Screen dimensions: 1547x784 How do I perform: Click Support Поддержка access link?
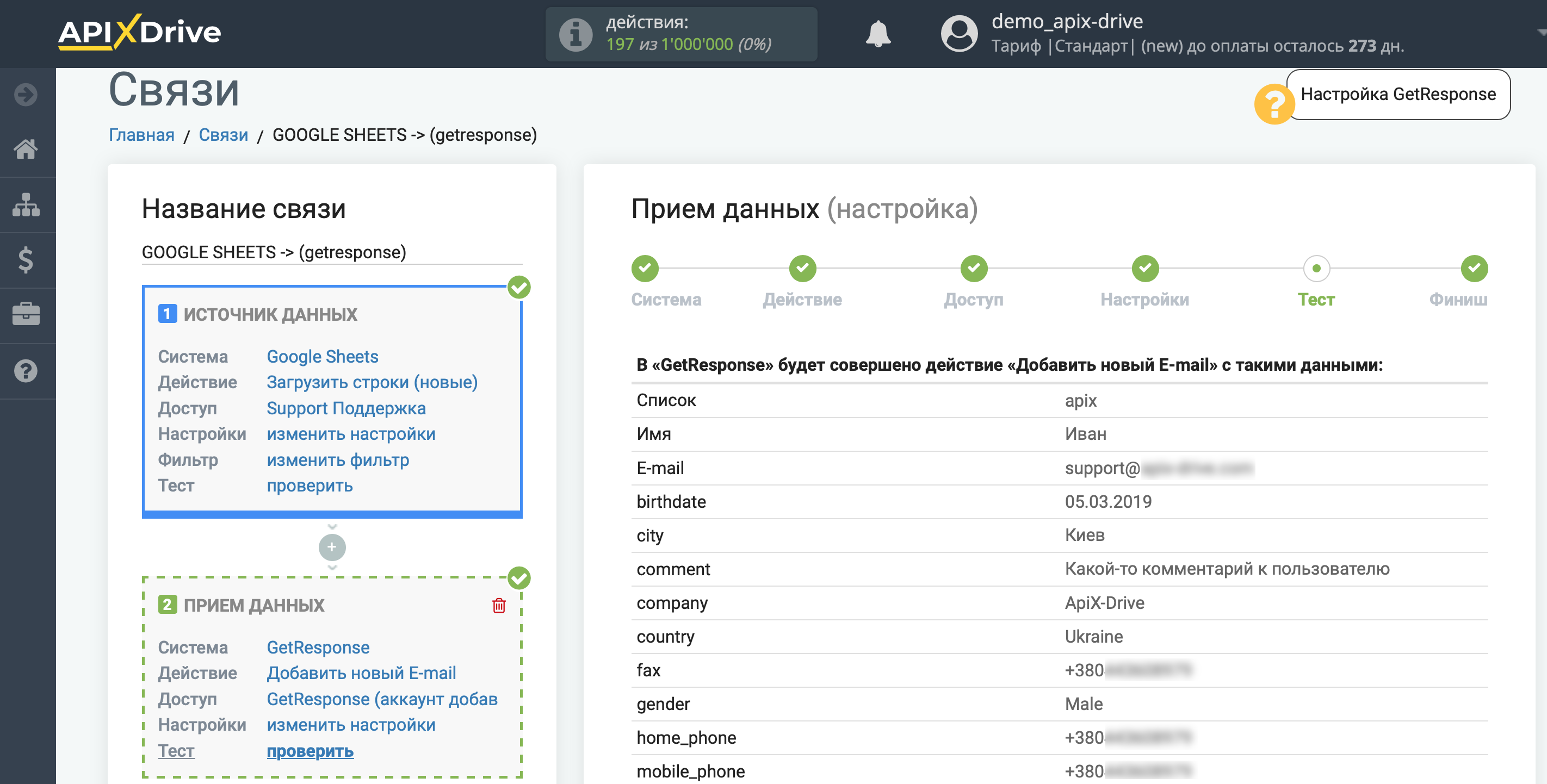tap(346, 408)
